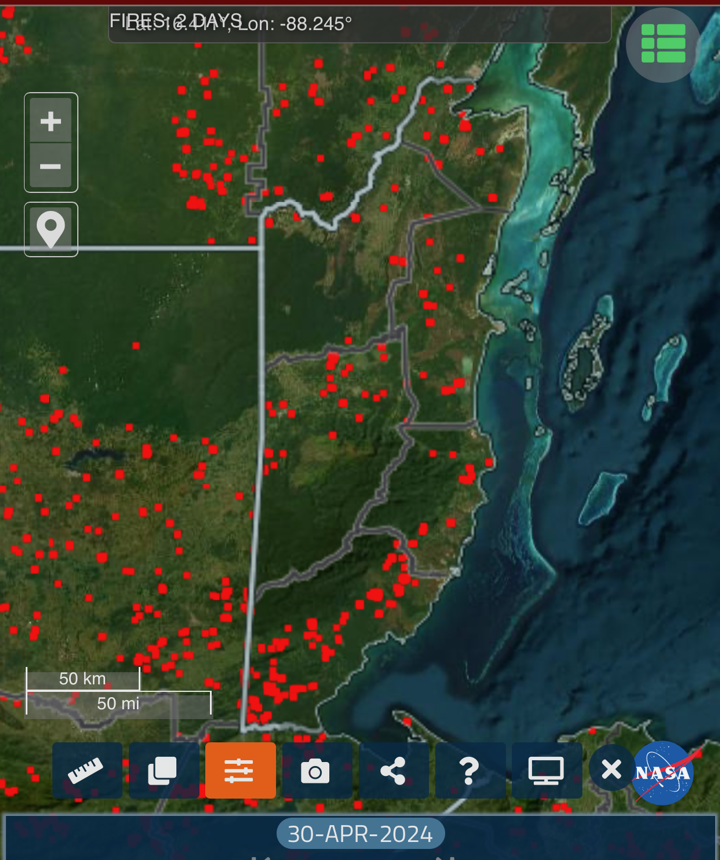Click the 50 mi scale bar

[118, 703]
